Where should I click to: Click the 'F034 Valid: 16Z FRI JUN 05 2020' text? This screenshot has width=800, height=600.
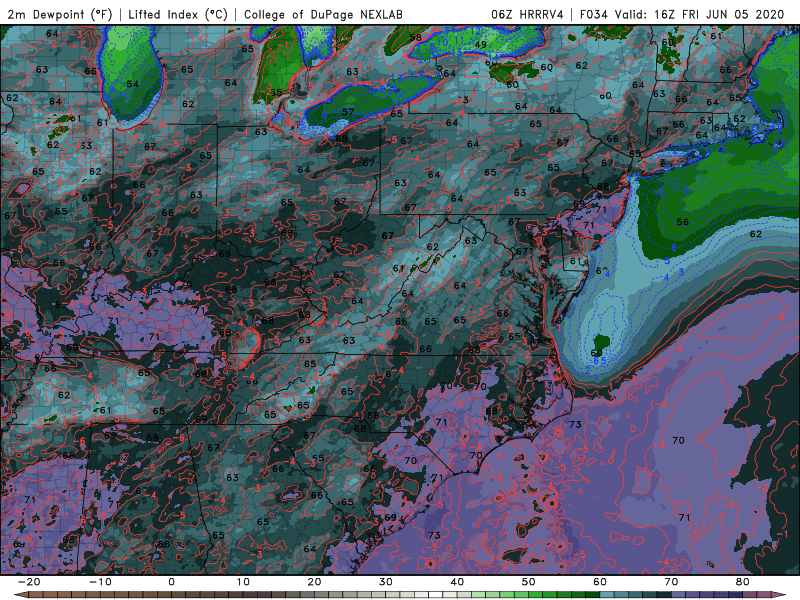tap(682, 15)
